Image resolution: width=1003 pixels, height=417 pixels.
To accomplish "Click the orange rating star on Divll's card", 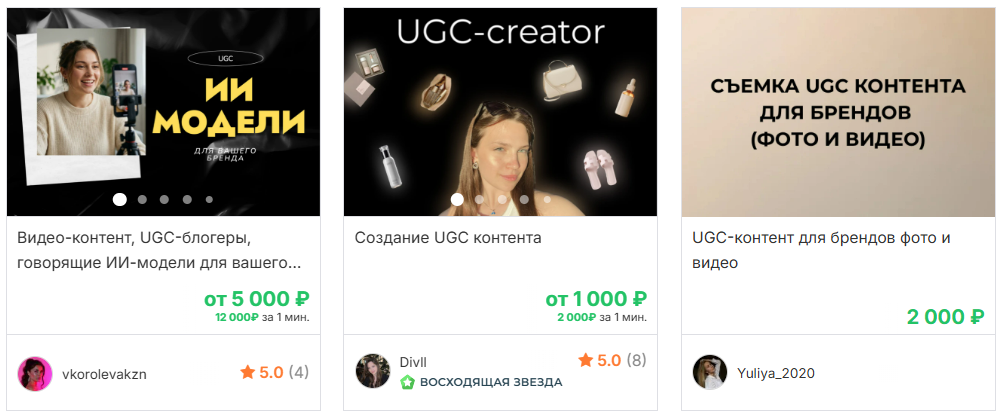I will coord(586,360).
